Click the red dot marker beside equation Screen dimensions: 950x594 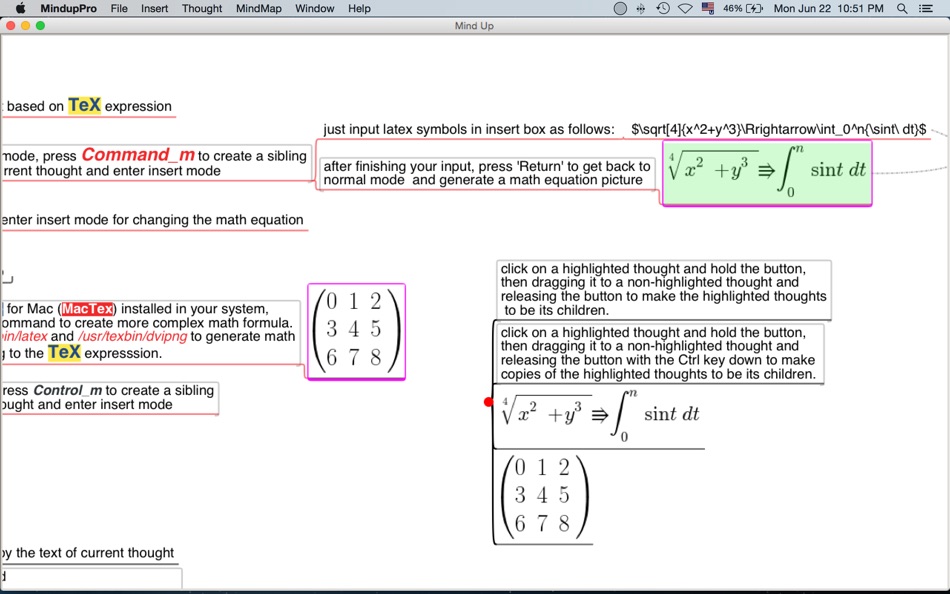pyautogui.click(x=488, y=402)
